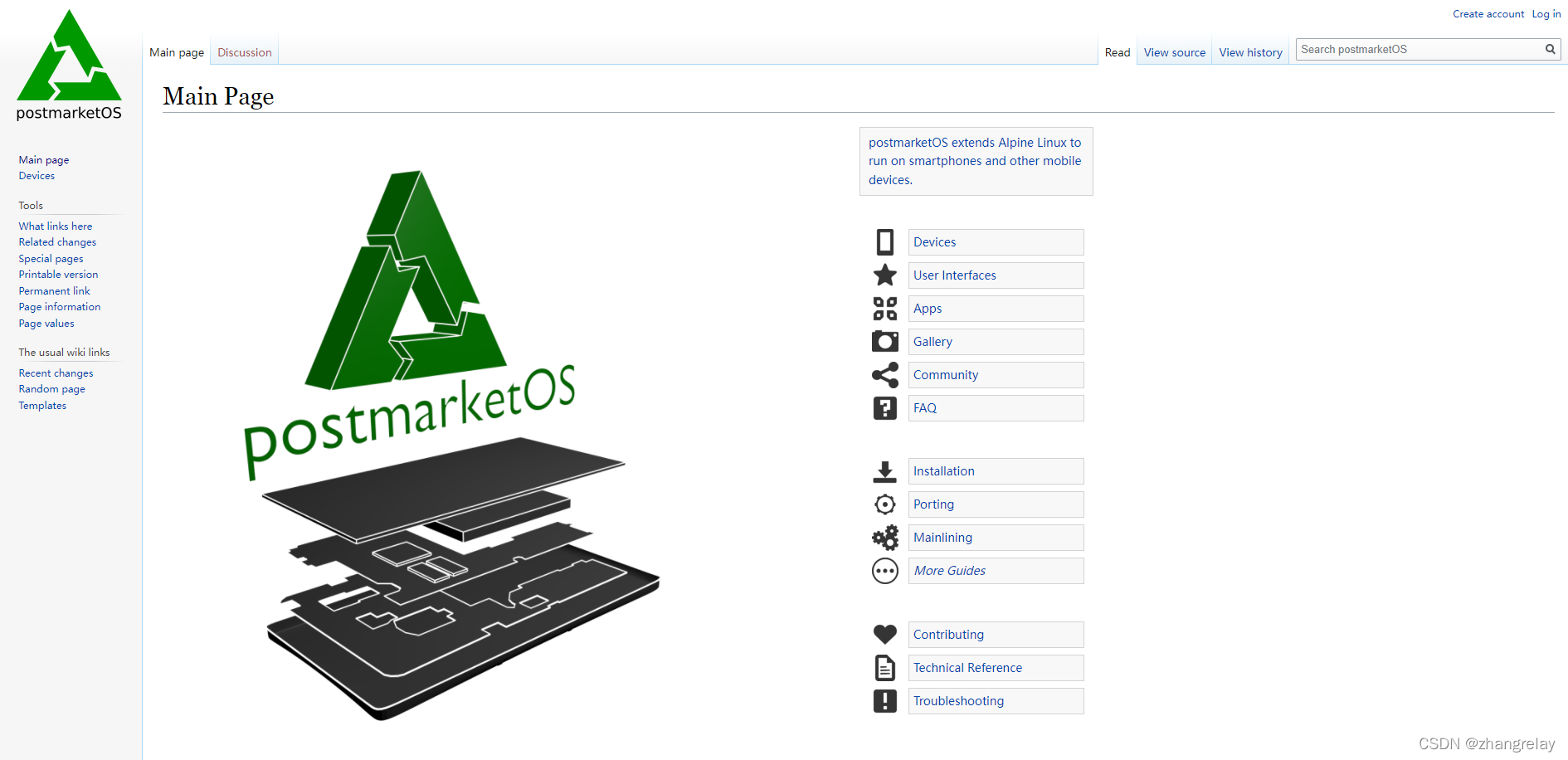This screenshot has width=1568, height=760.
Task: Open the large postmarketOS artwork image
Action: click(x=452, y=446)
